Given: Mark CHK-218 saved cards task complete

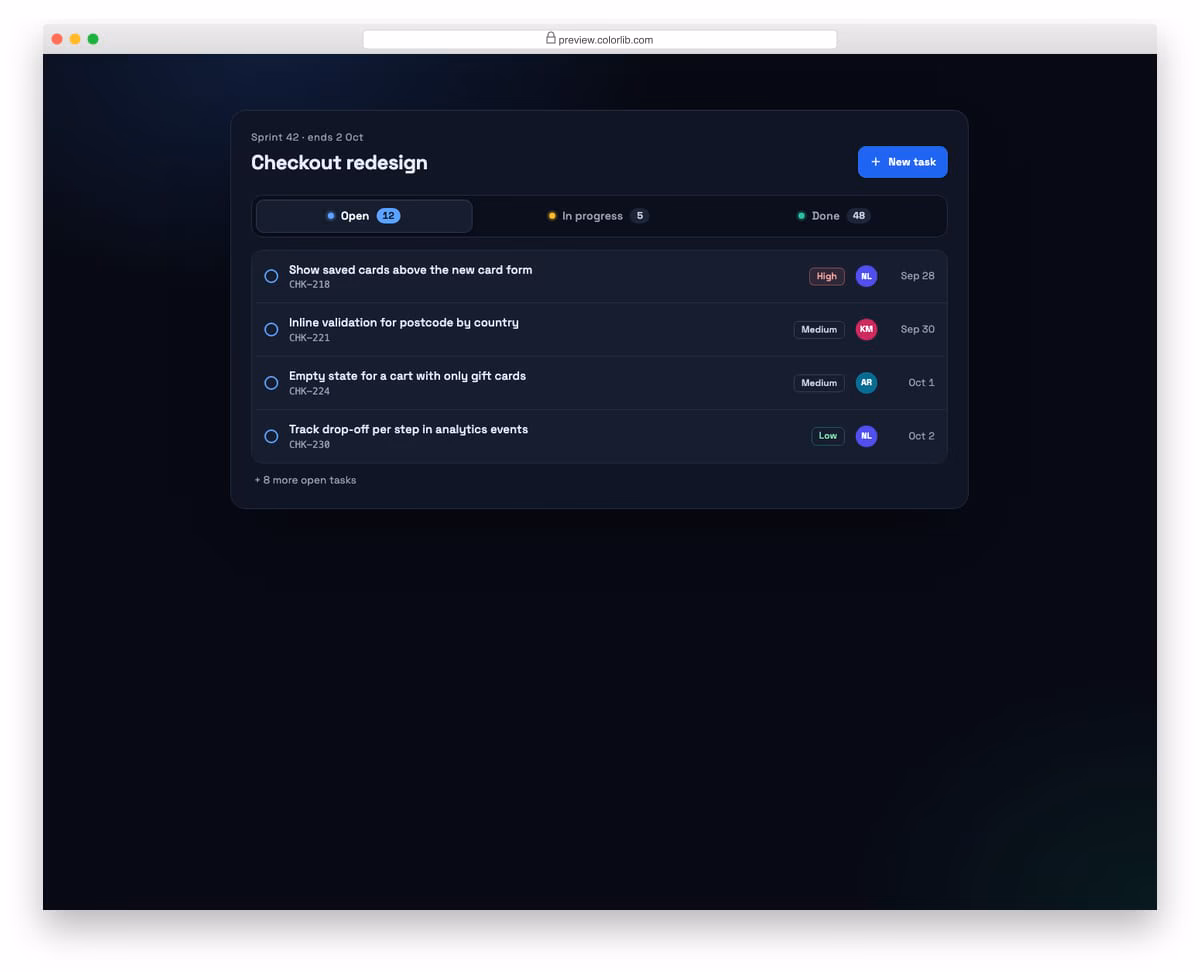Looking at the screenshot, I should (x=271, y=276).
